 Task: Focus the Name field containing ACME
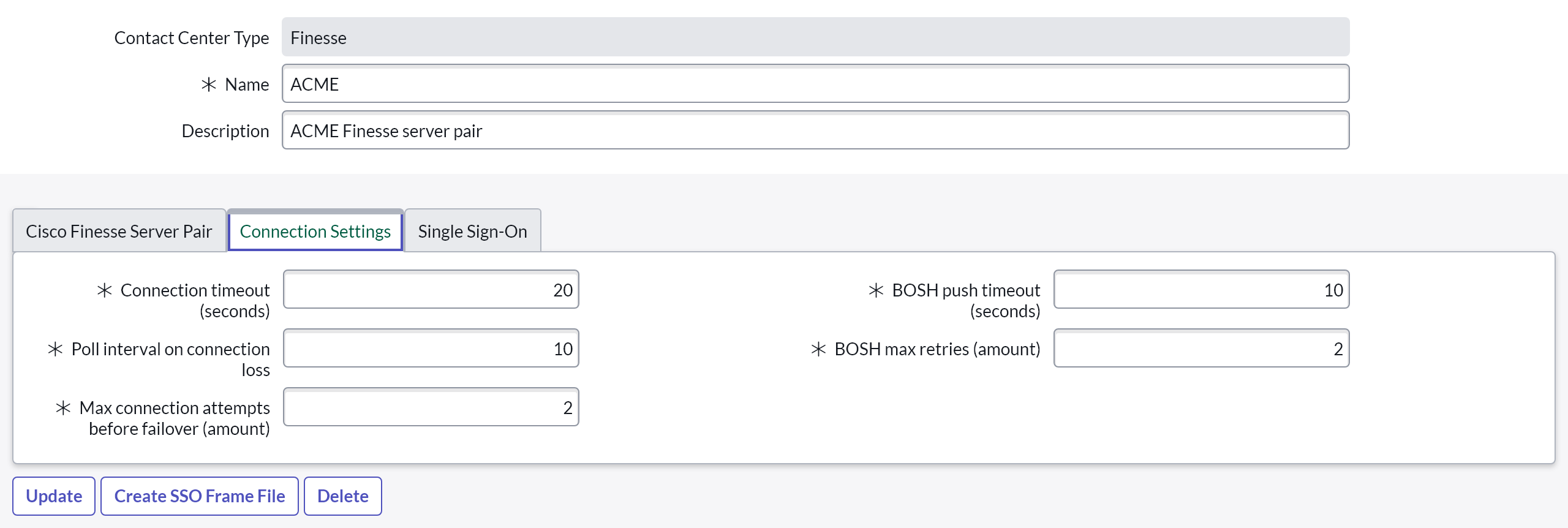815,84
